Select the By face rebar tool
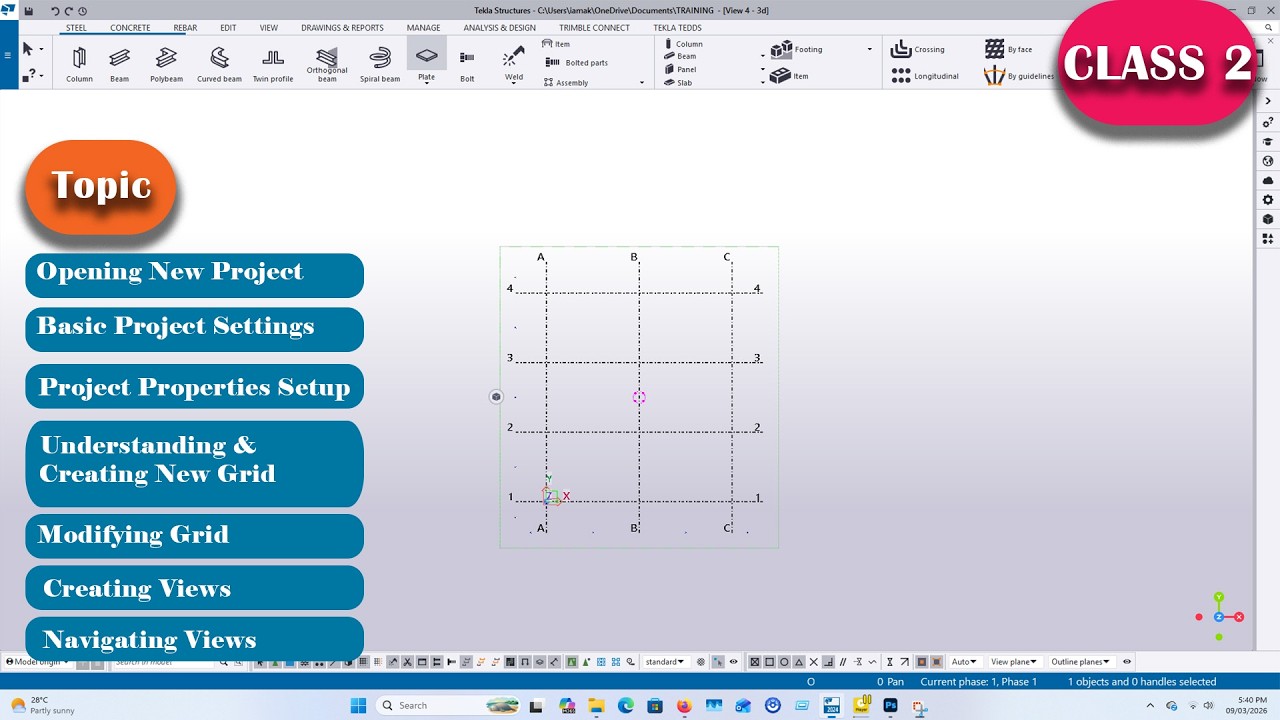Screen dimensions: 1280x720 click(1008, 49)
